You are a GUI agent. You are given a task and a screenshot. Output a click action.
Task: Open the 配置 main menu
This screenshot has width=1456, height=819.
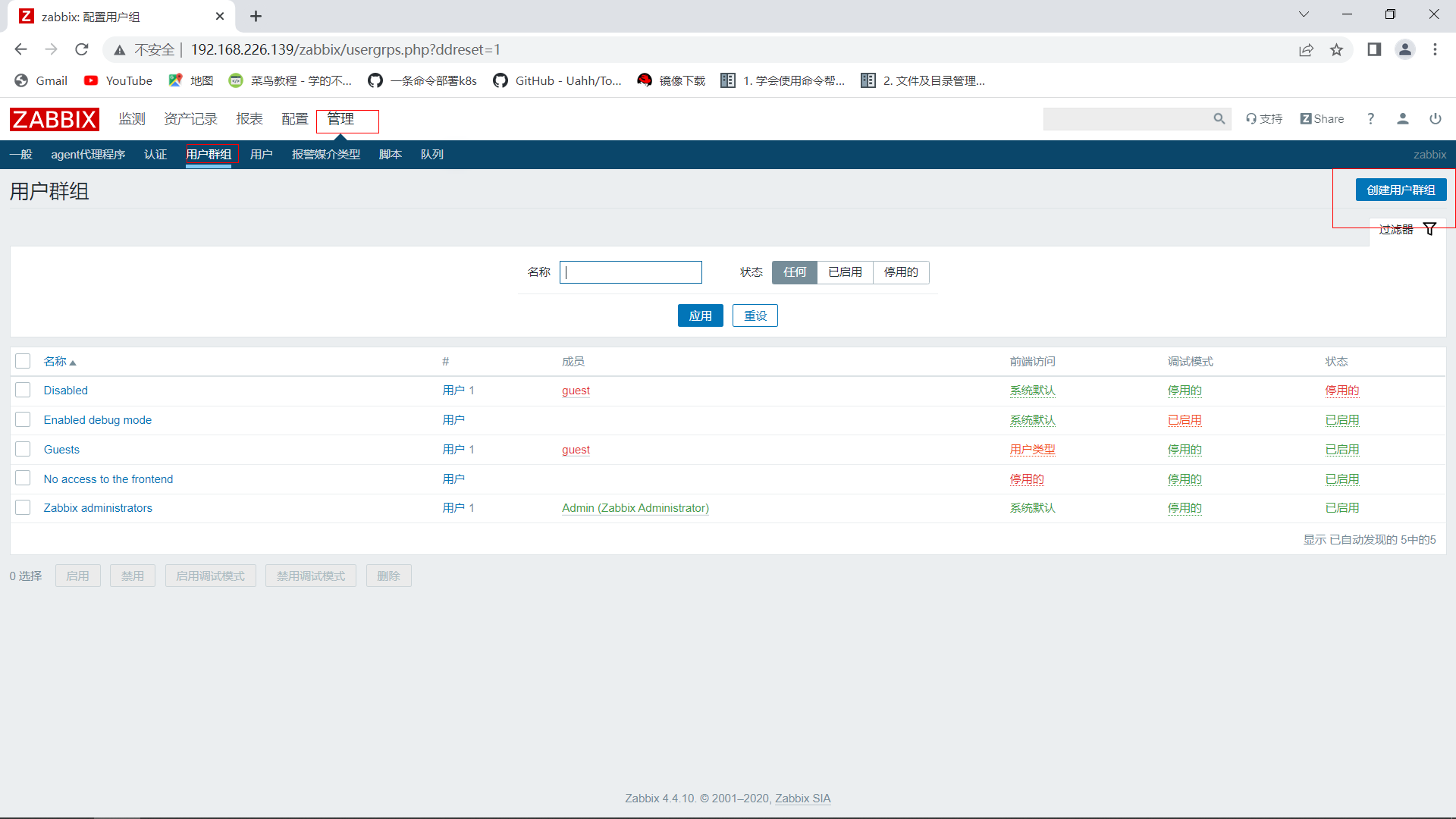pos(294,119)
